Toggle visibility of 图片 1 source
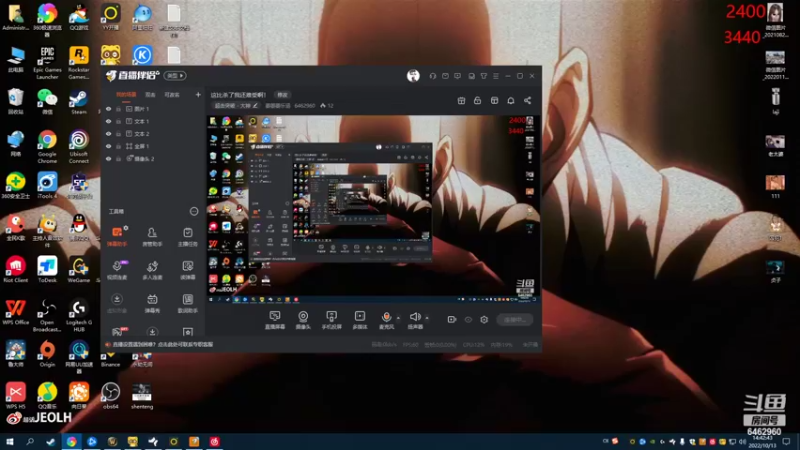Image resolution: width=800 pixels, height=450 pixels. (x=108, y=109)
